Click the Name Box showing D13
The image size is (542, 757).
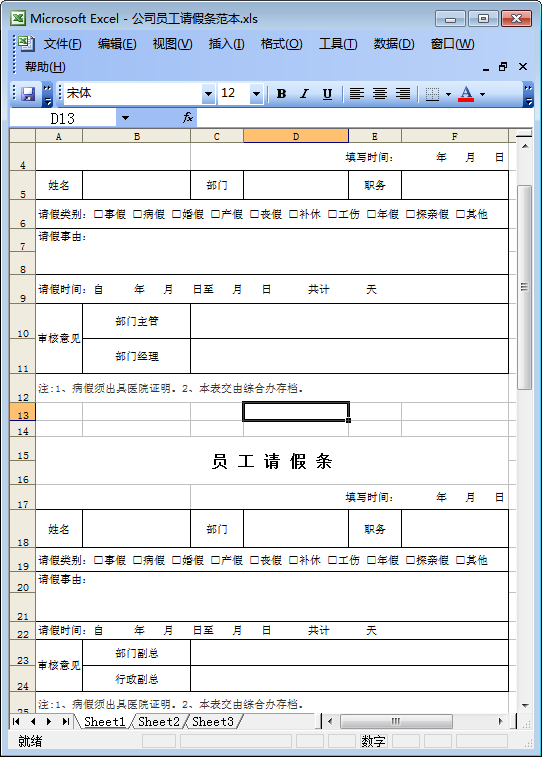(x=63, y=118)
